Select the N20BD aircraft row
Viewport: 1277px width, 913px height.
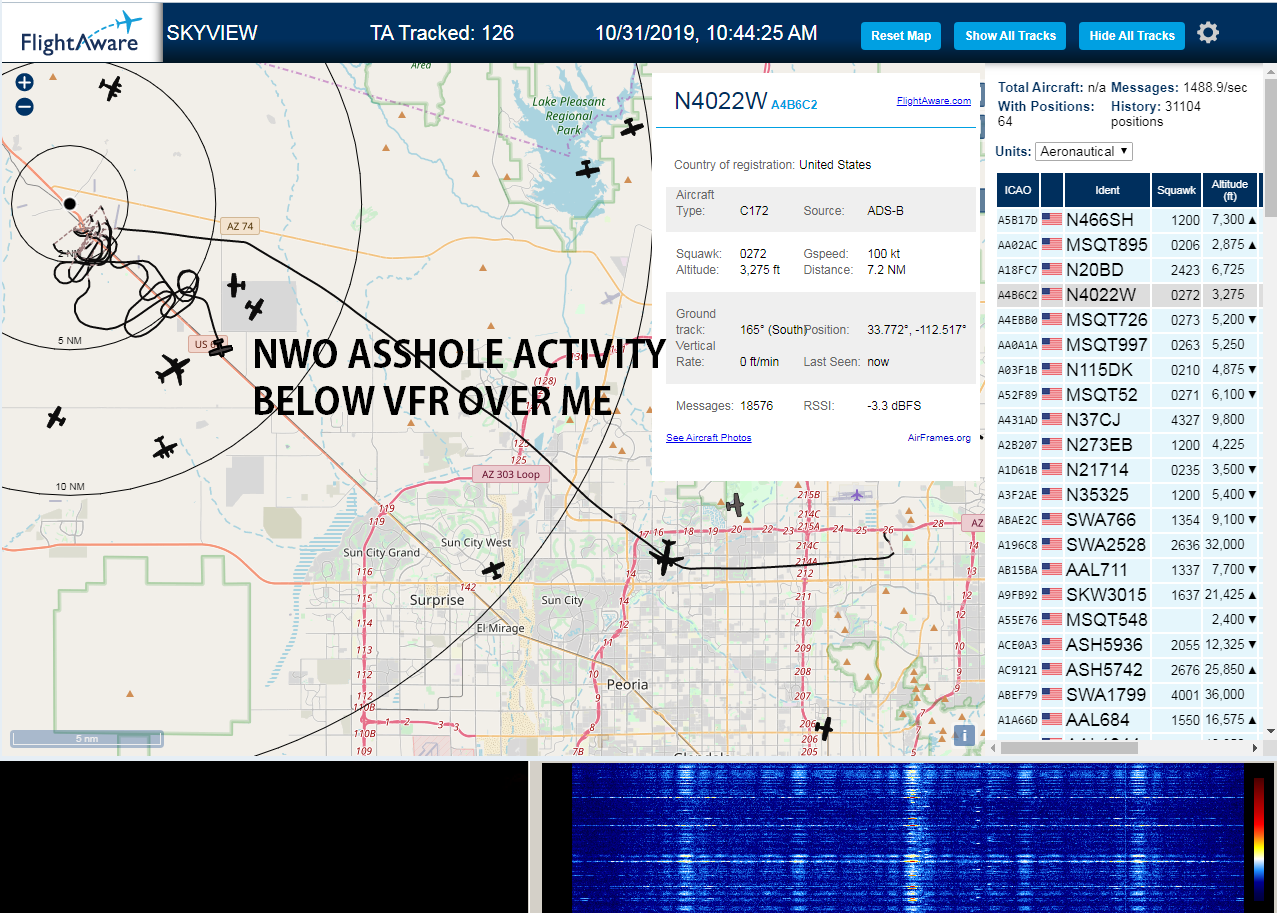(x=1128, y=269)
